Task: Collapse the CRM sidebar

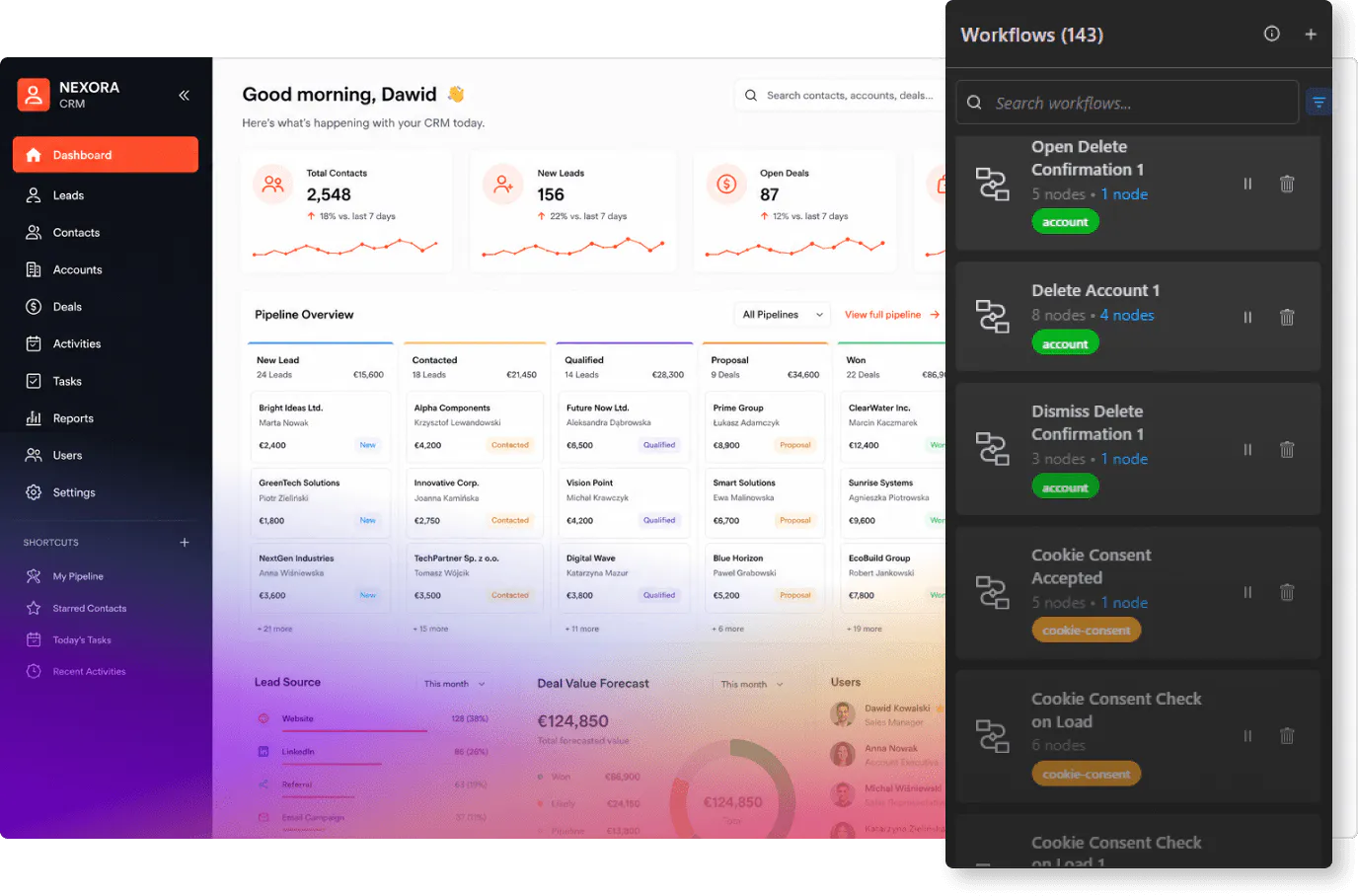Action: tap(184, 95)
